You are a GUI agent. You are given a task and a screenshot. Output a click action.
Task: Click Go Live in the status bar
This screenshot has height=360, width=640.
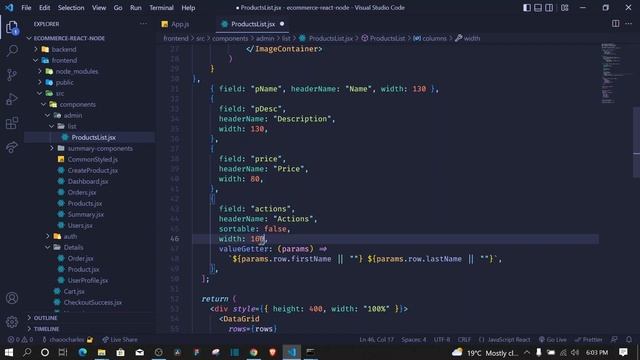(552, 340)
